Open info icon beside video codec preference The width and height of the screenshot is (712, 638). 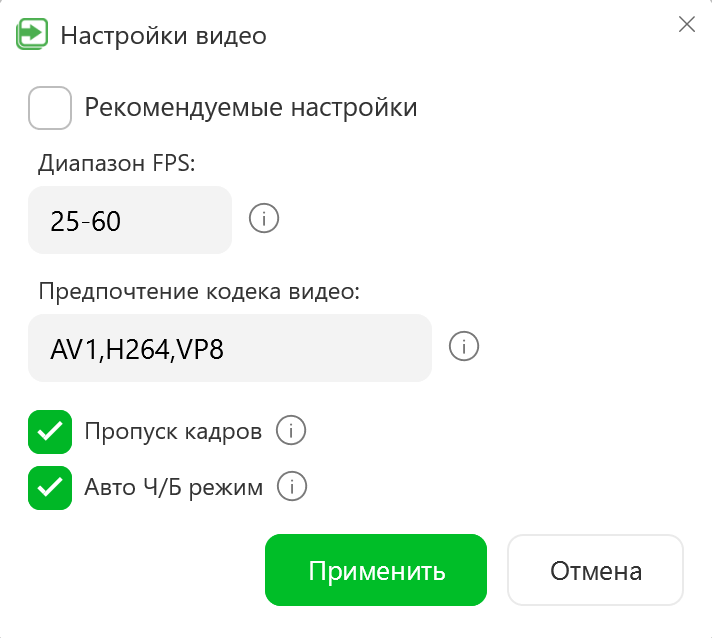(464, 347)
